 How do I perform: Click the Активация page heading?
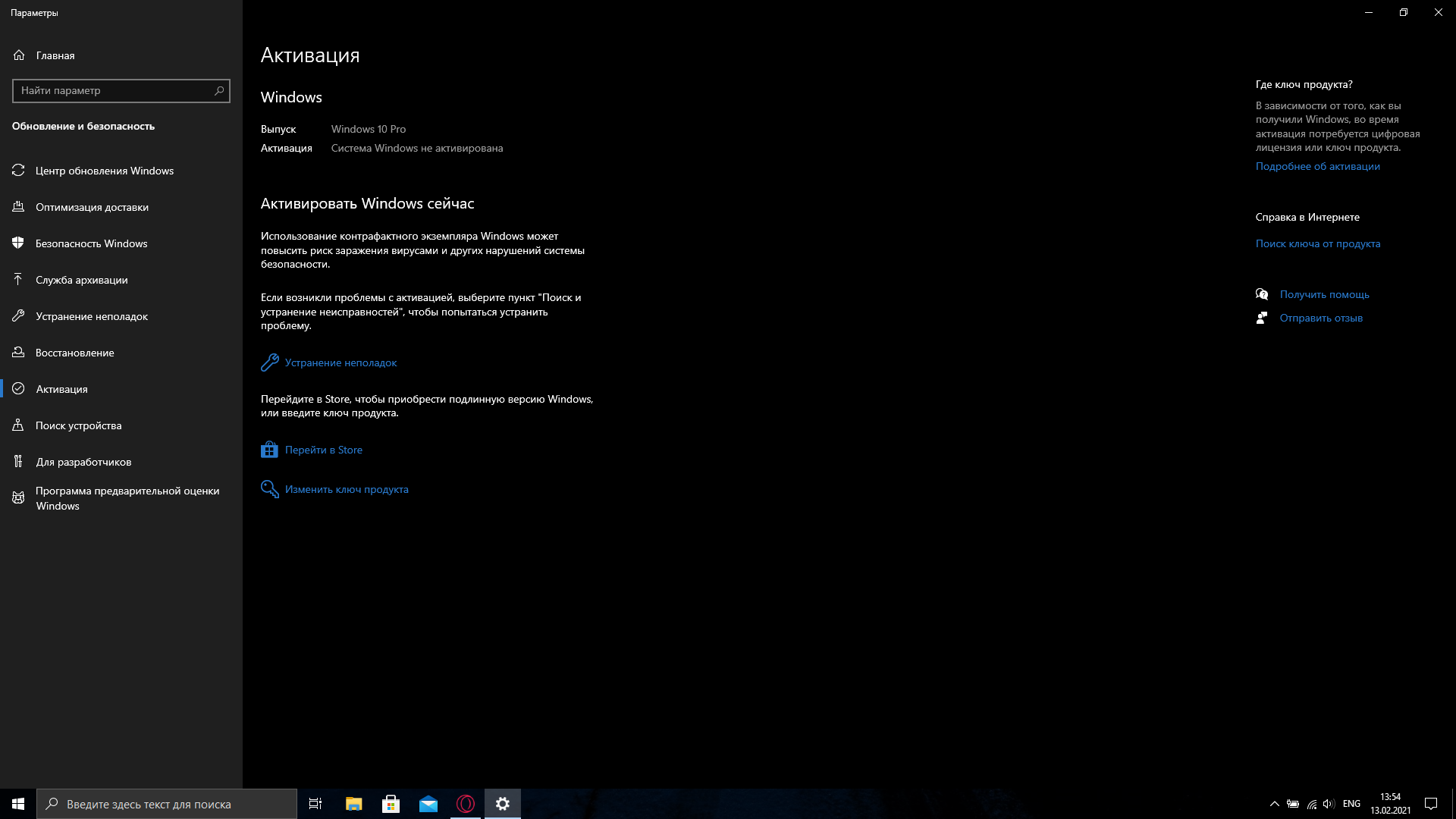click(x=310, y=55)
